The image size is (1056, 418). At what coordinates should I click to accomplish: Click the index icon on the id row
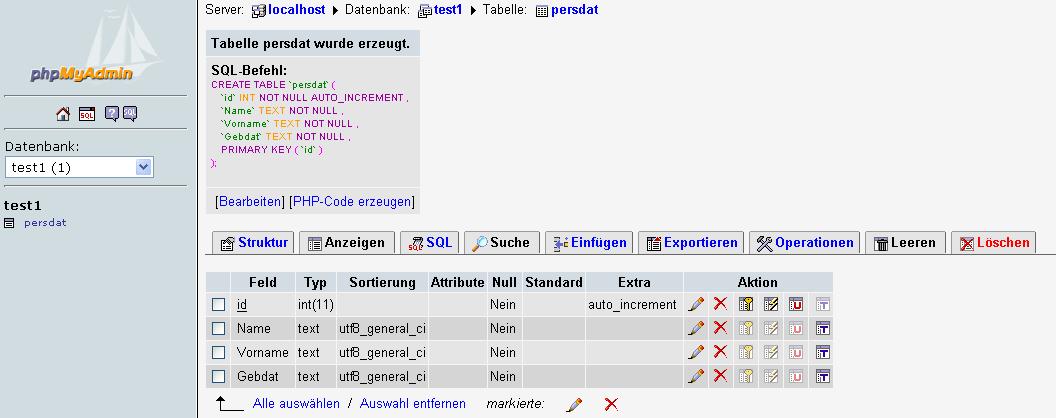(771, 304)
